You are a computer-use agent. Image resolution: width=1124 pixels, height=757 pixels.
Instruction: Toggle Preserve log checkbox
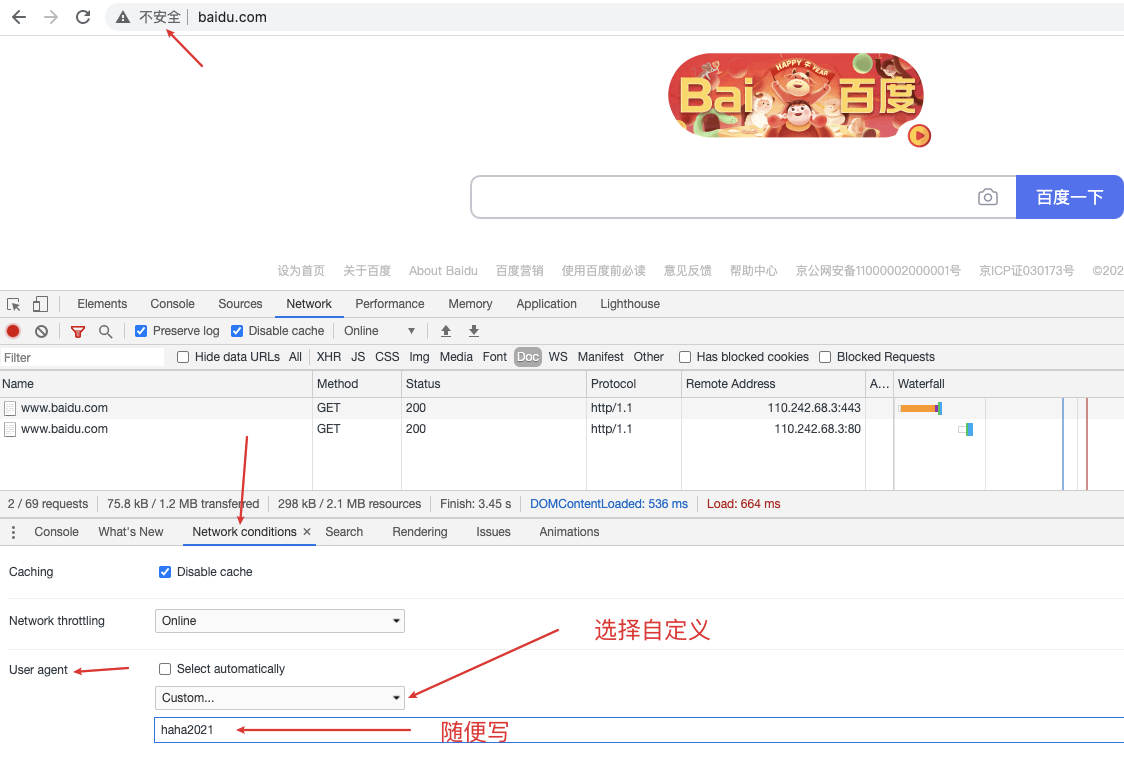141,331
